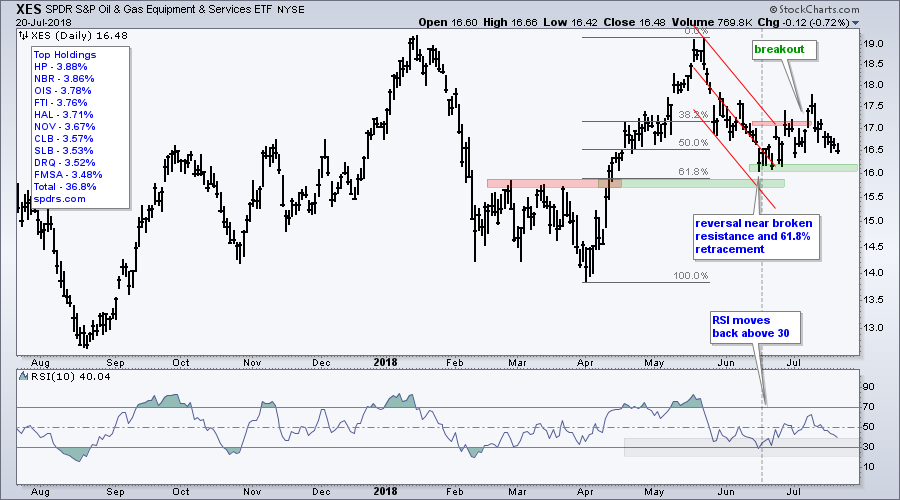Click the 'XES (Daily) 16.48' chart legend
Screen dimensions: 900x500
click(79, 36)
